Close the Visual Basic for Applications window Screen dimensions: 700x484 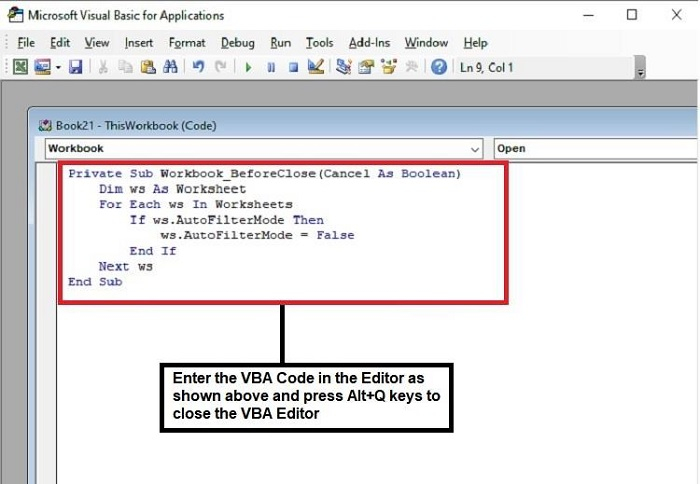(676, 15)
